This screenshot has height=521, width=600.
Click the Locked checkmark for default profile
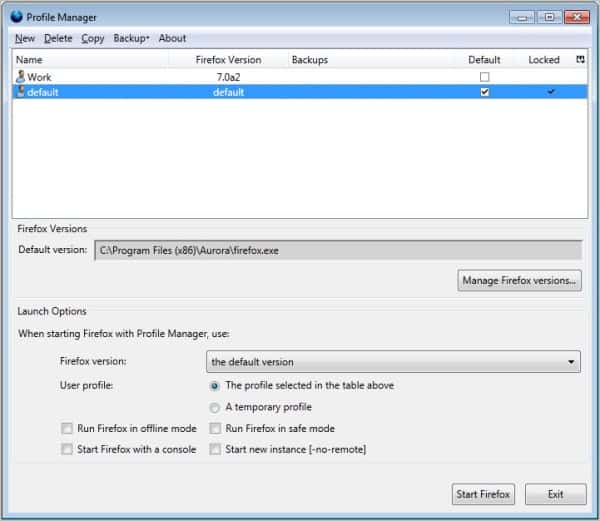click(549, 92)
